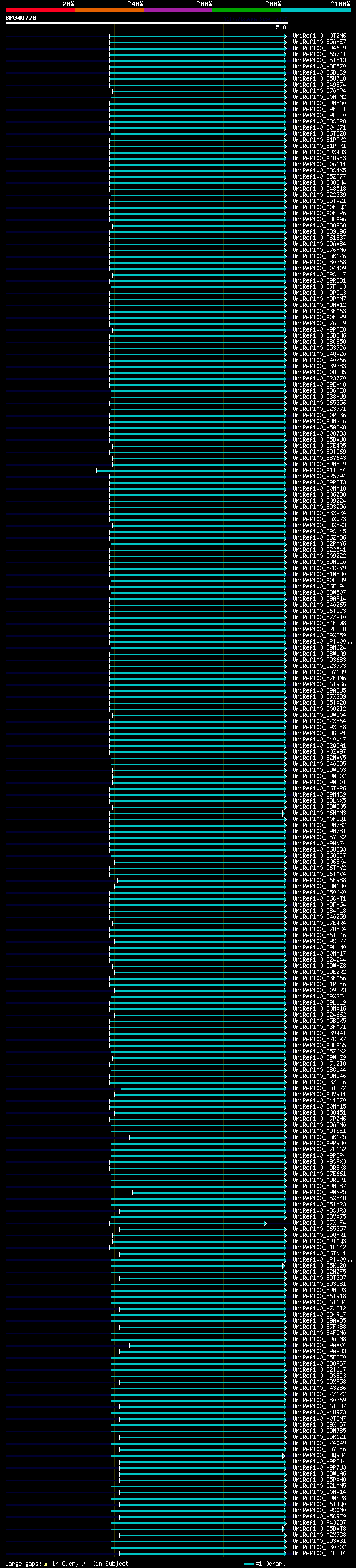The height and width of the screenshot is (1568, 356).
Task: Click hit label UniRef100_P61837
Action: coord(319,238)
